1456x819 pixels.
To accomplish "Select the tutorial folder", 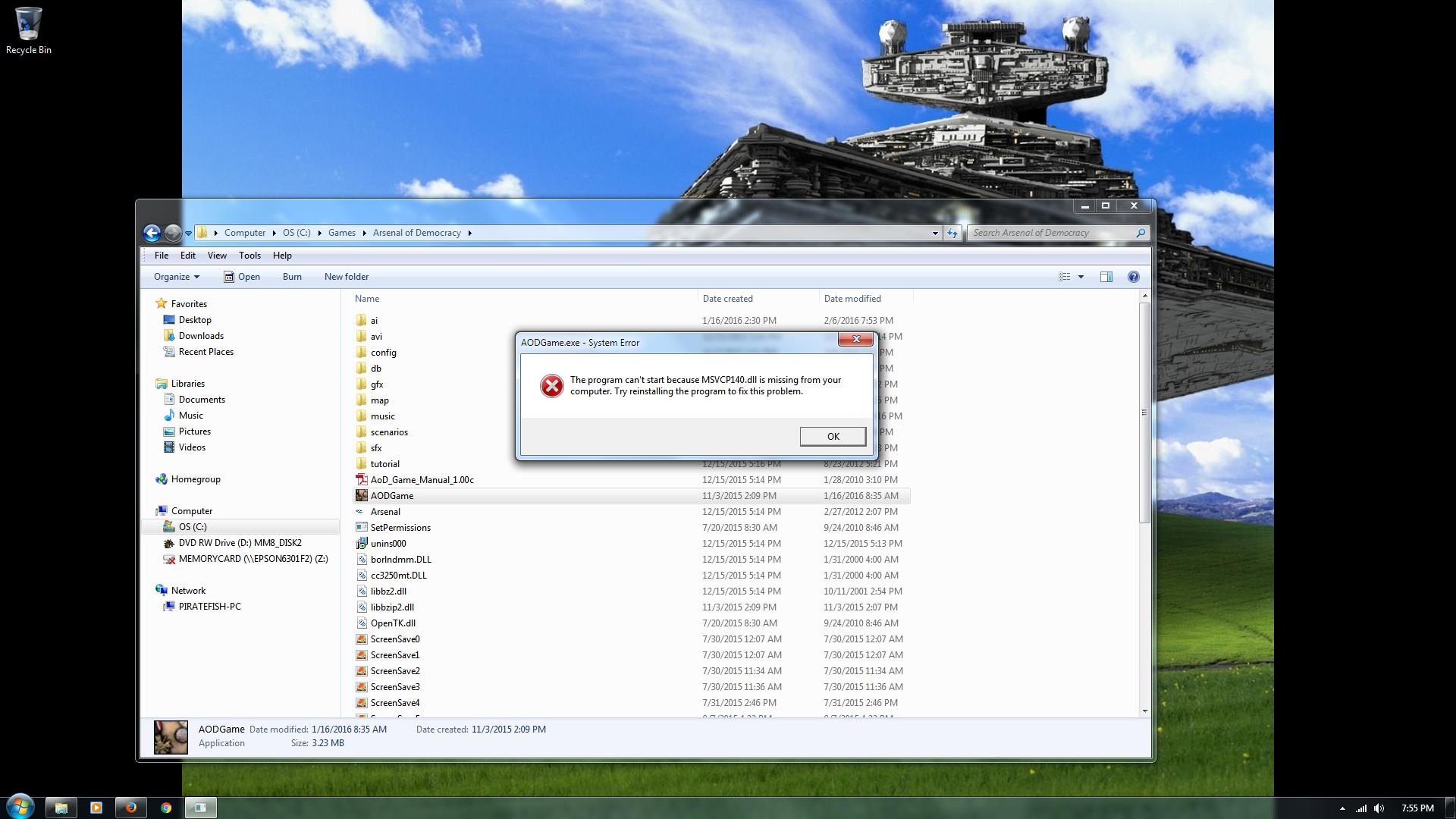I will 384,464.
